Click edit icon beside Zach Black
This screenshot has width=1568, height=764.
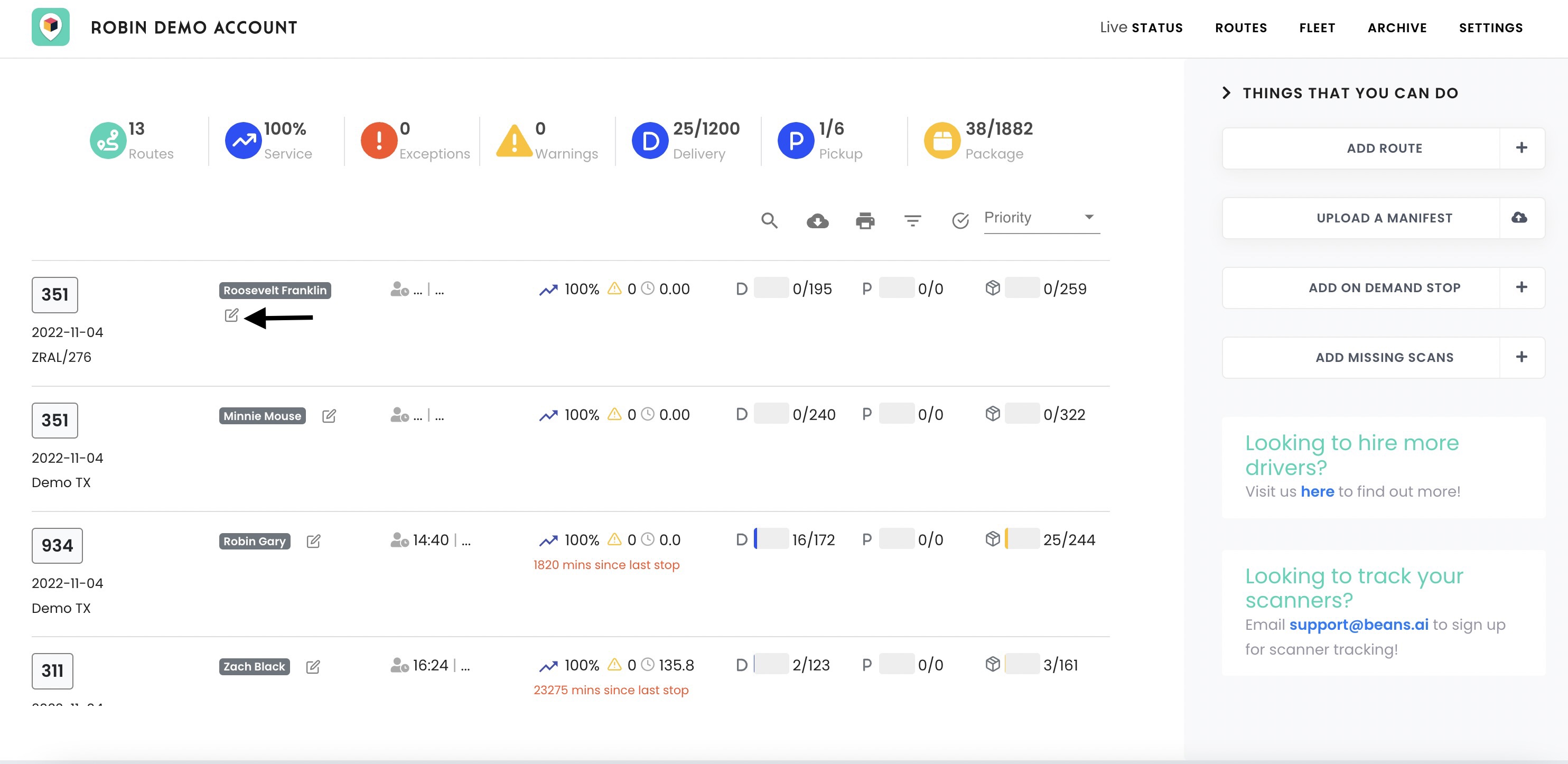pyautogui.click(x=313, y=667)
